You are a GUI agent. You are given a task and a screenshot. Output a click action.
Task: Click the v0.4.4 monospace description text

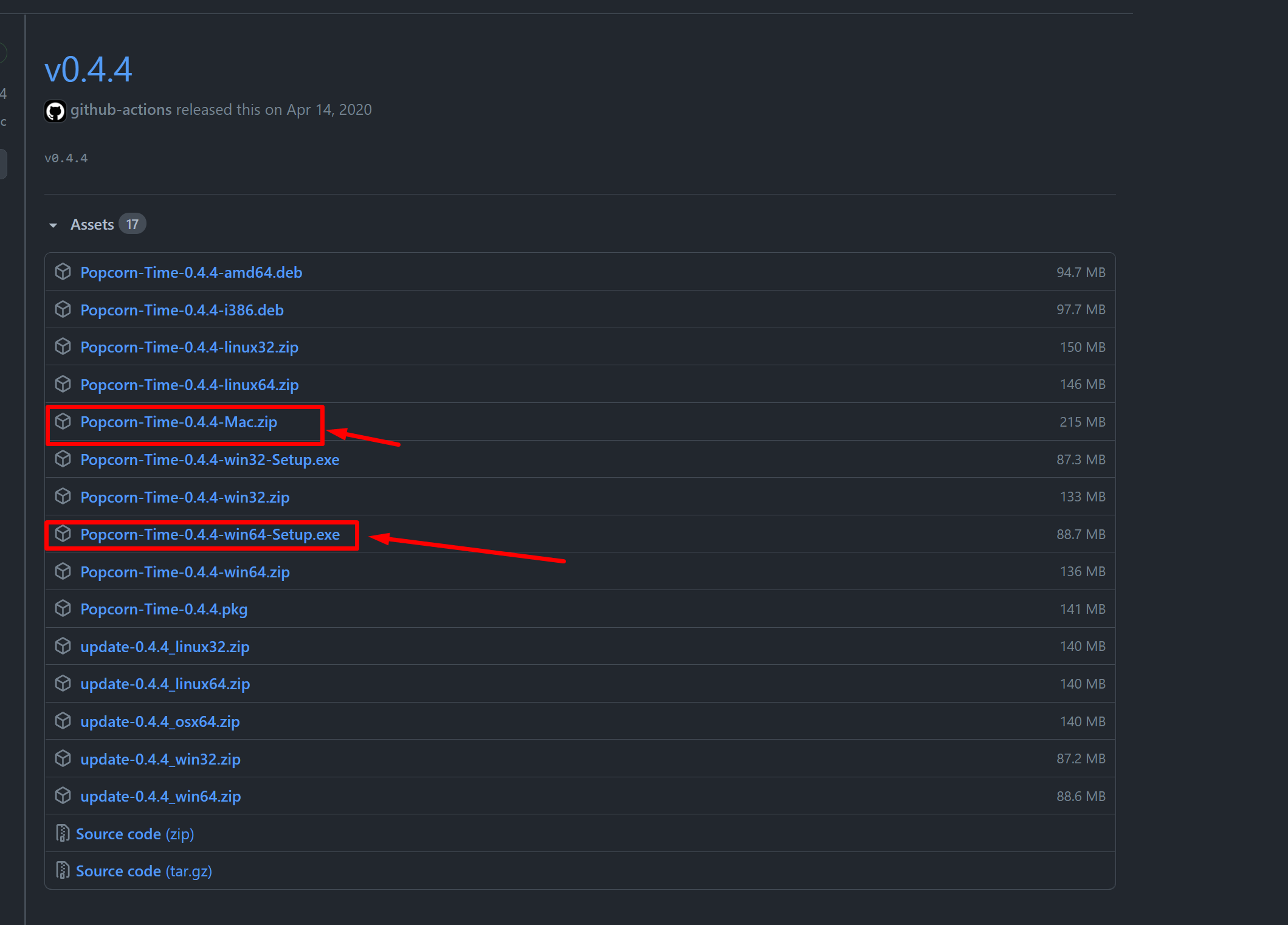tap(66, 158)
